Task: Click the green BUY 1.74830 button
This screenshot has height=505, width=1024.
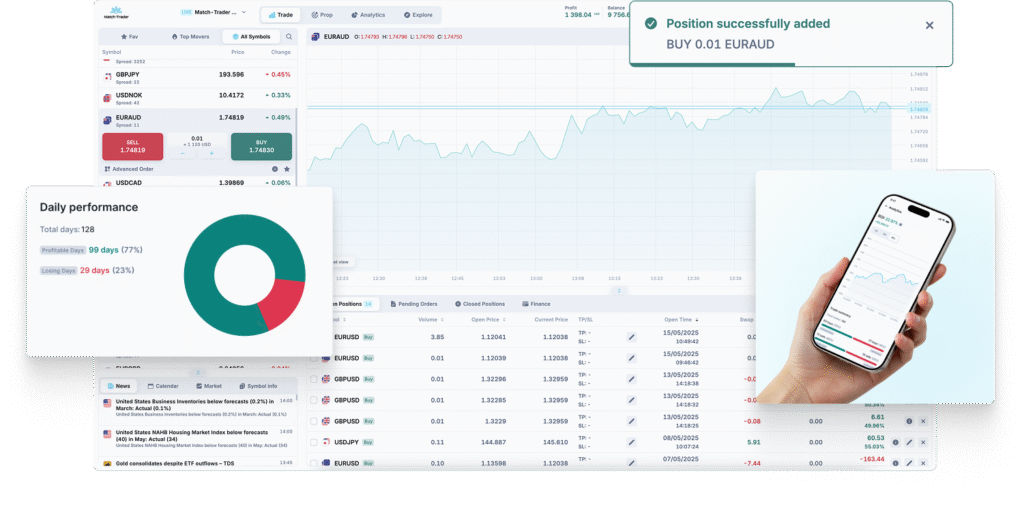Action: (261, 146)
